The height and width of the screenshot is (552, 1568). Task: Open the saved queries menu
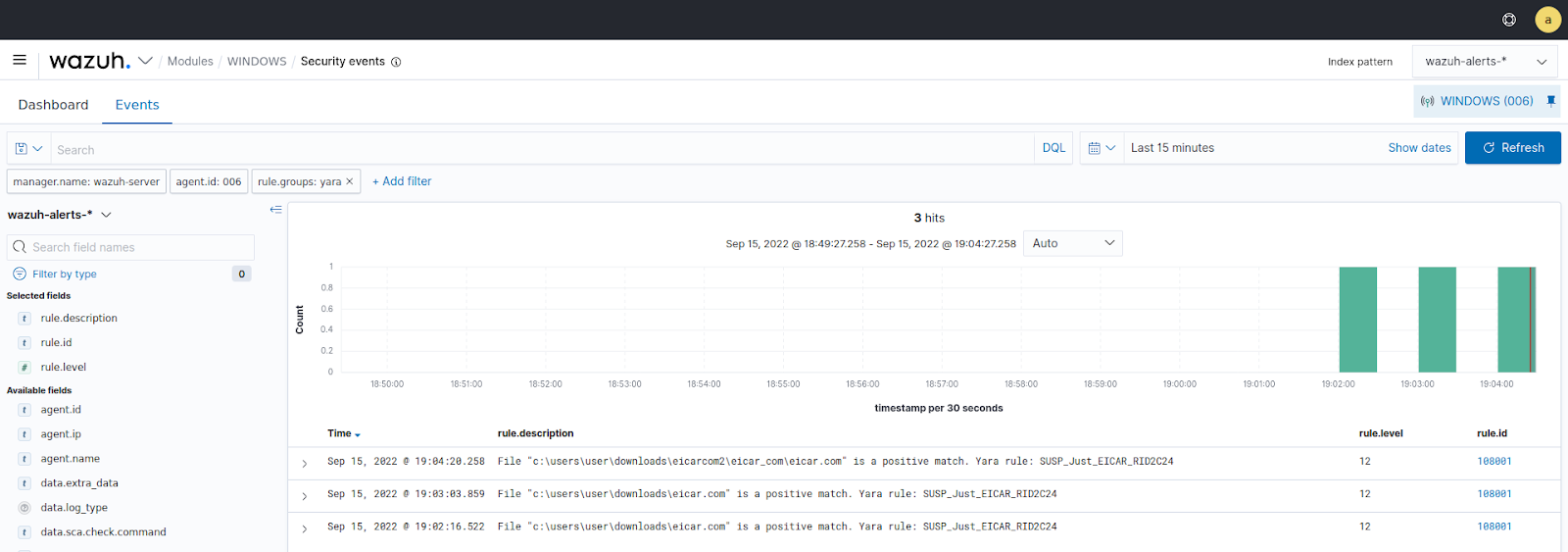coord(28,149)
